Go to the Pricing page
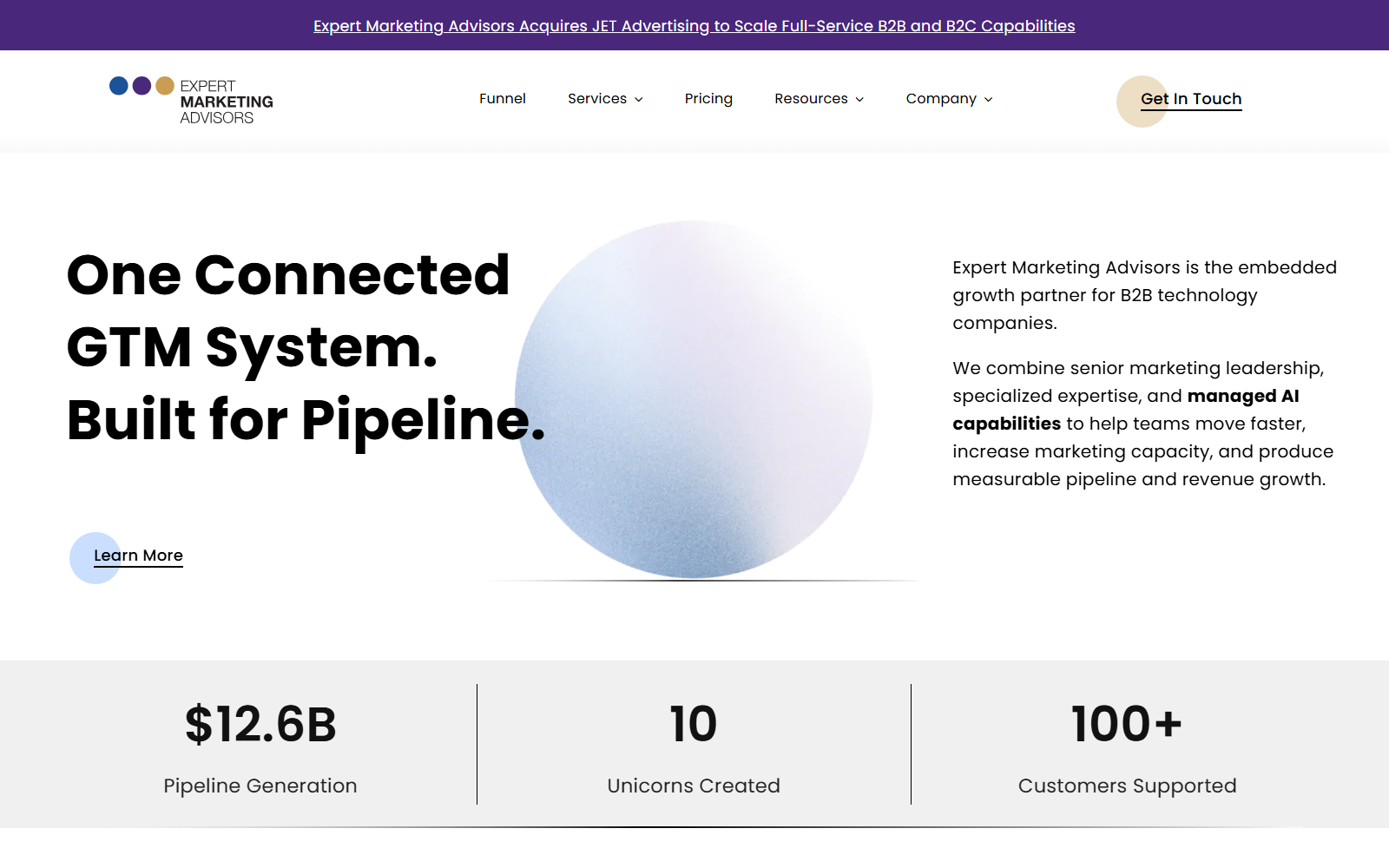This screenshot has height=868, width=1389. 708,99
